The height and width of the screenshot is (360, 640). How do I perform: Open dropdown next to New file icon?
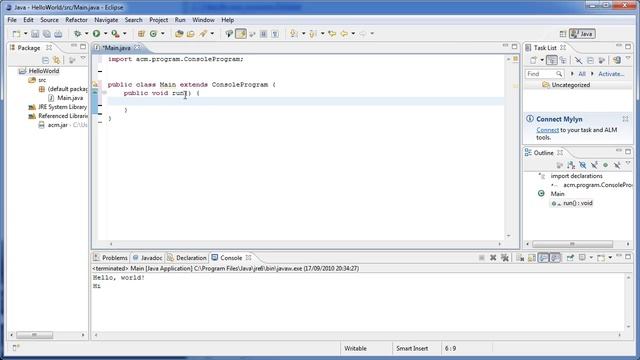pyautogui.click(x=25, y=34)
